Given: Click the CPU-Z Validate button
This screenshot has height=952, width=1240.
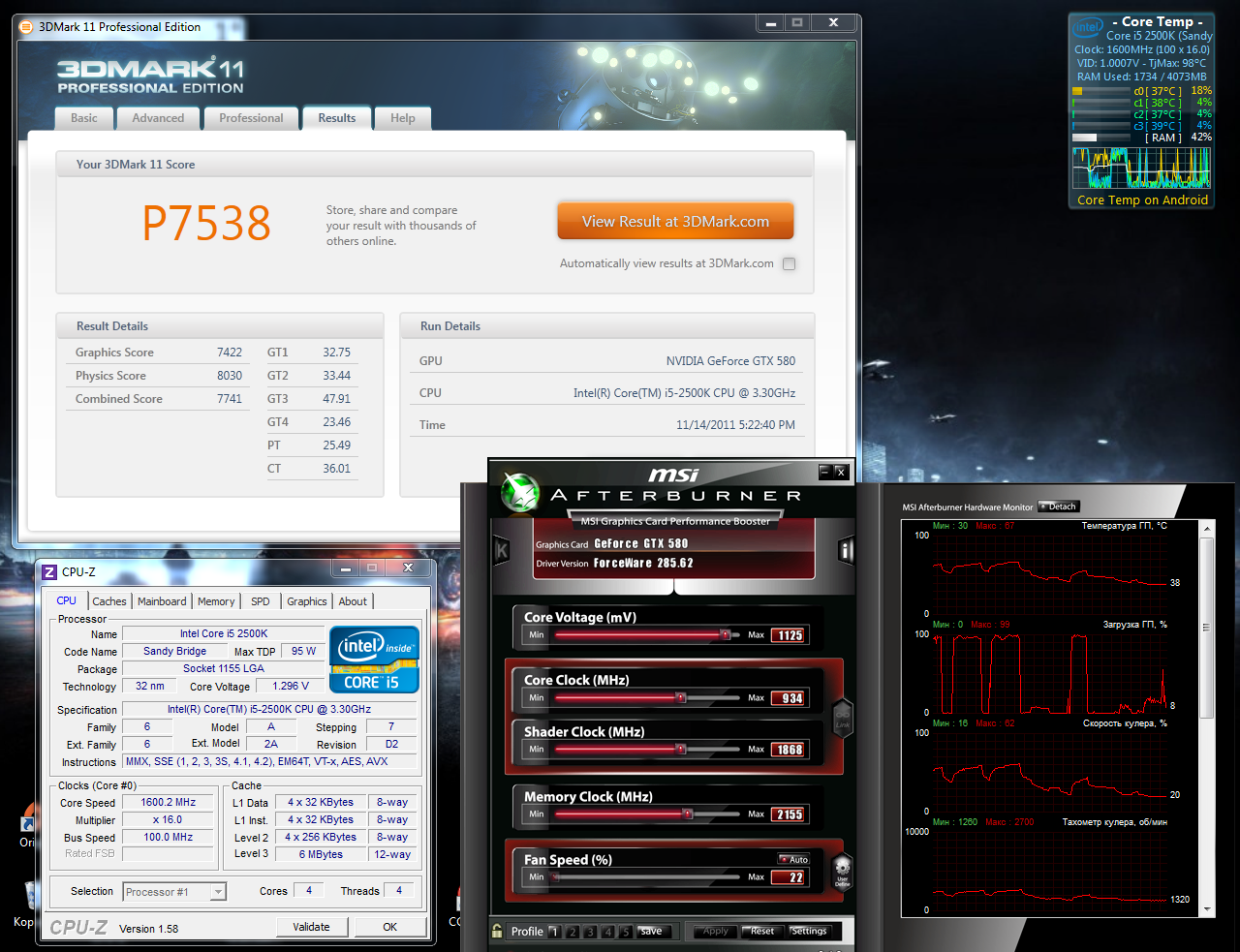Looking at the screenshot, I should pyautogui.click(x=311, y=927).
